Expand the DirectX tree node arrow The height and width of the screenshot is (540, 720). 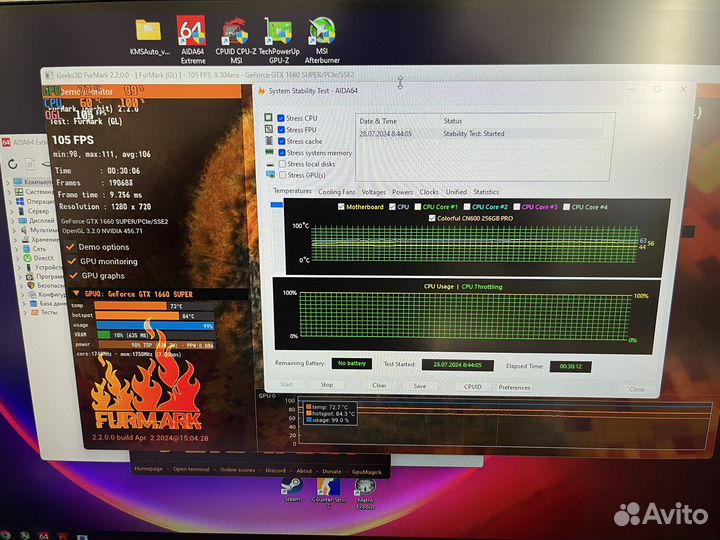[18, 259]
